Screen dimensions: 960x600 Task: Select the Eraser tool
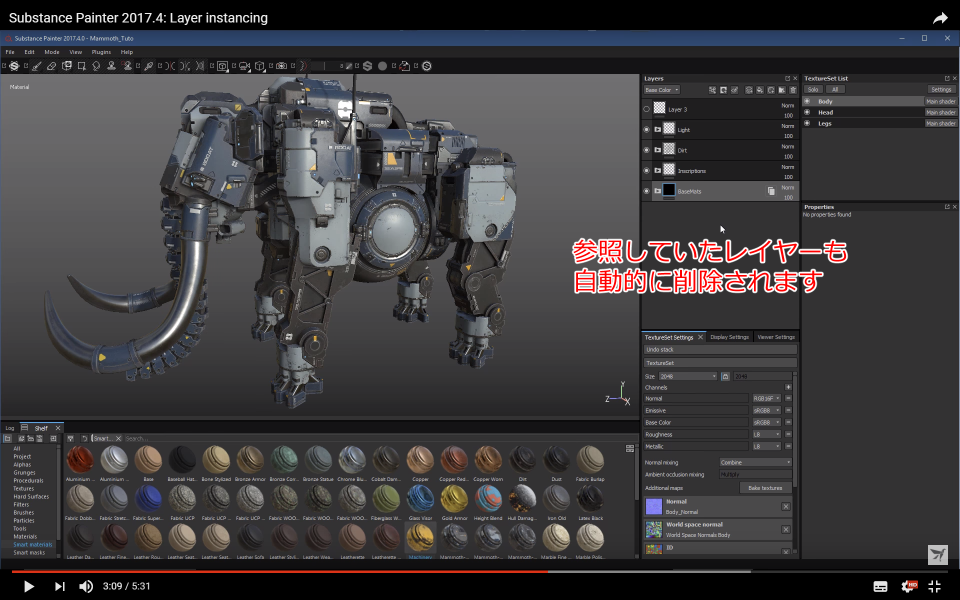click(52, 66)
